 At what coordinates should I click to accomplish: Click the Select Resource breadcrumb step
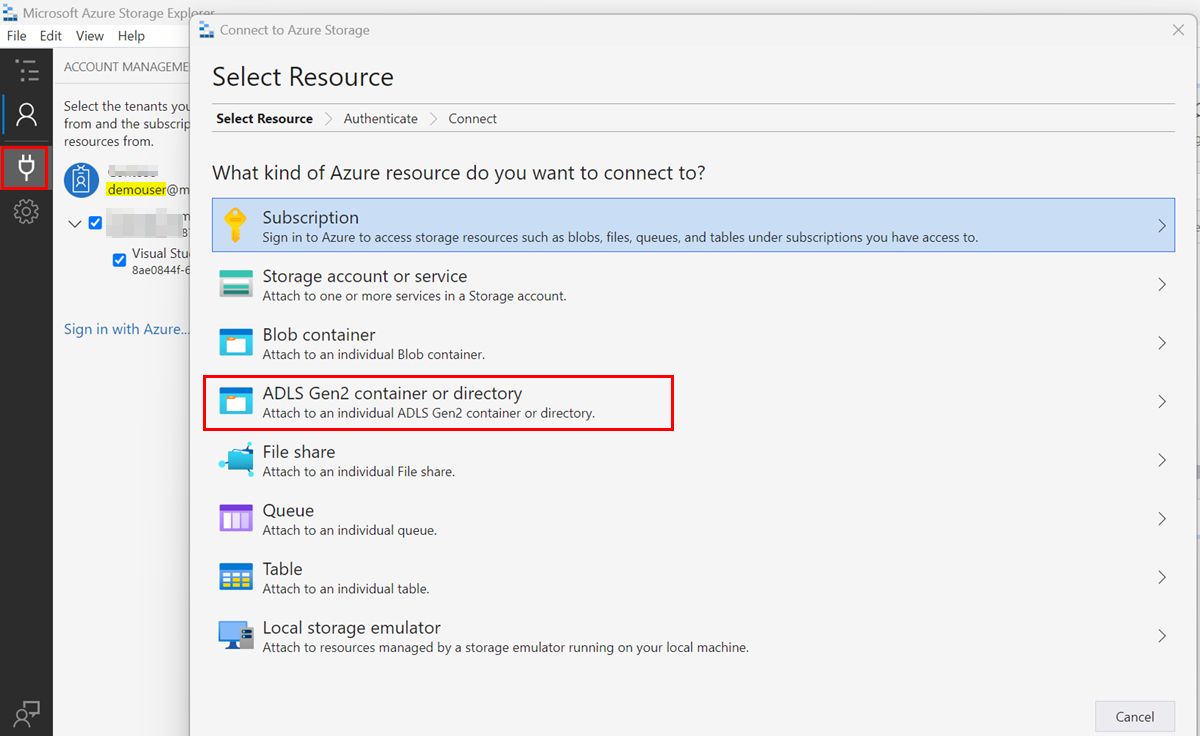point(264,118)
